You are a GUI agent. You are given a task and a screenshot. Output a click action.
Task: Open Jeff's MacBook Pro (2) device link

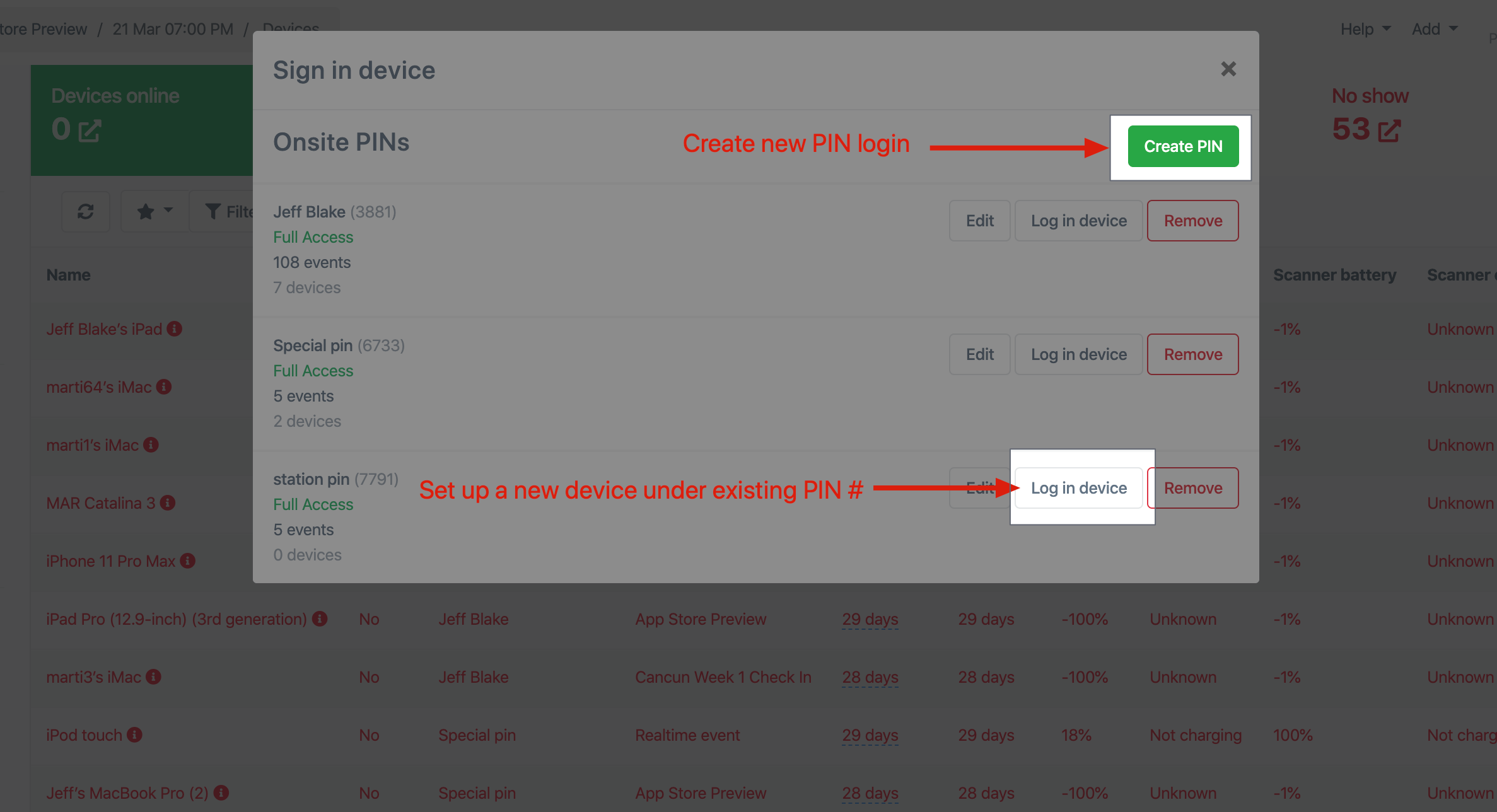[127, 793]
